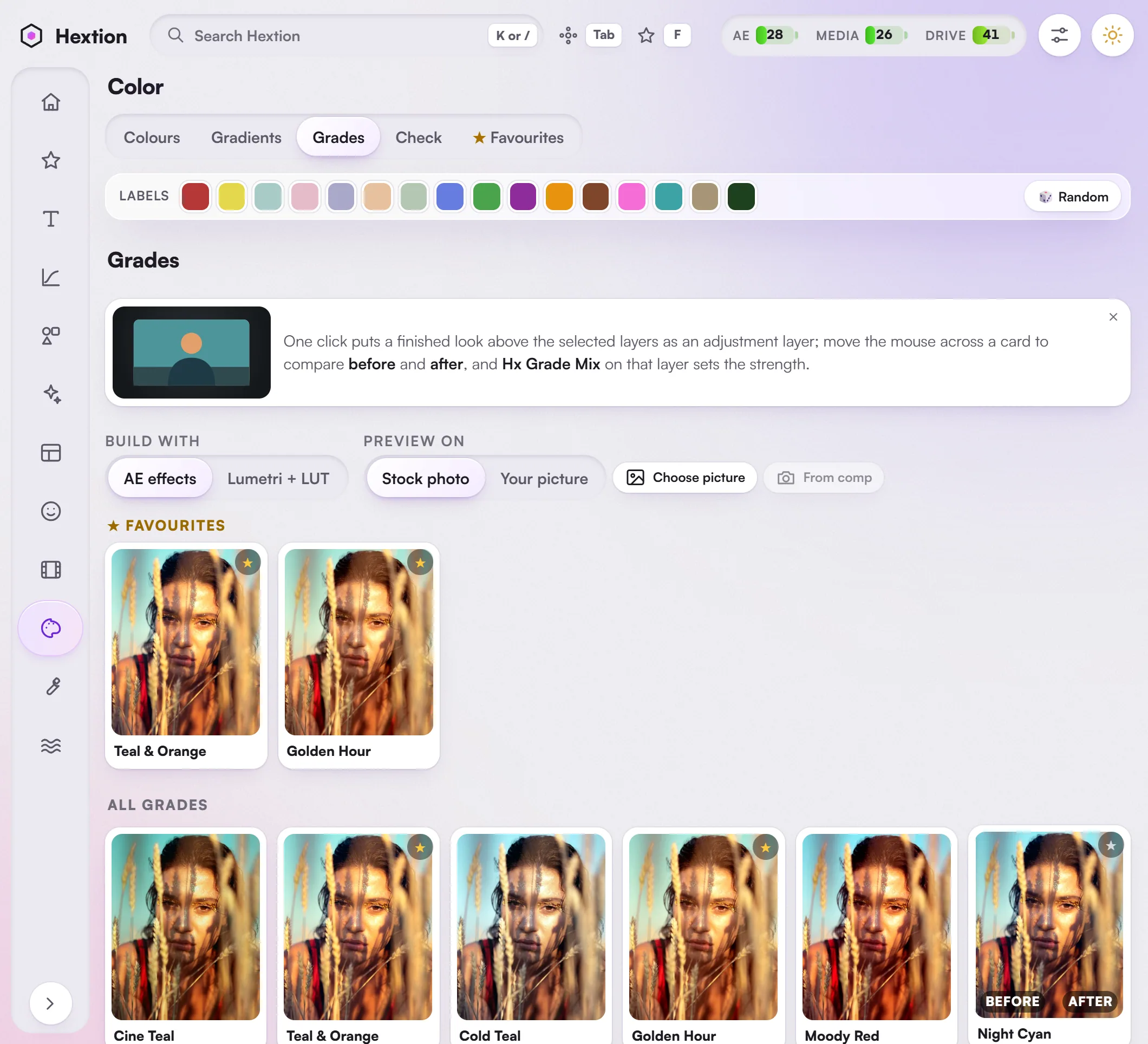The height and width of the screenshot is (1044, 1148).
Task: Click the Choose picture button
Action: [x=685, y=477]
